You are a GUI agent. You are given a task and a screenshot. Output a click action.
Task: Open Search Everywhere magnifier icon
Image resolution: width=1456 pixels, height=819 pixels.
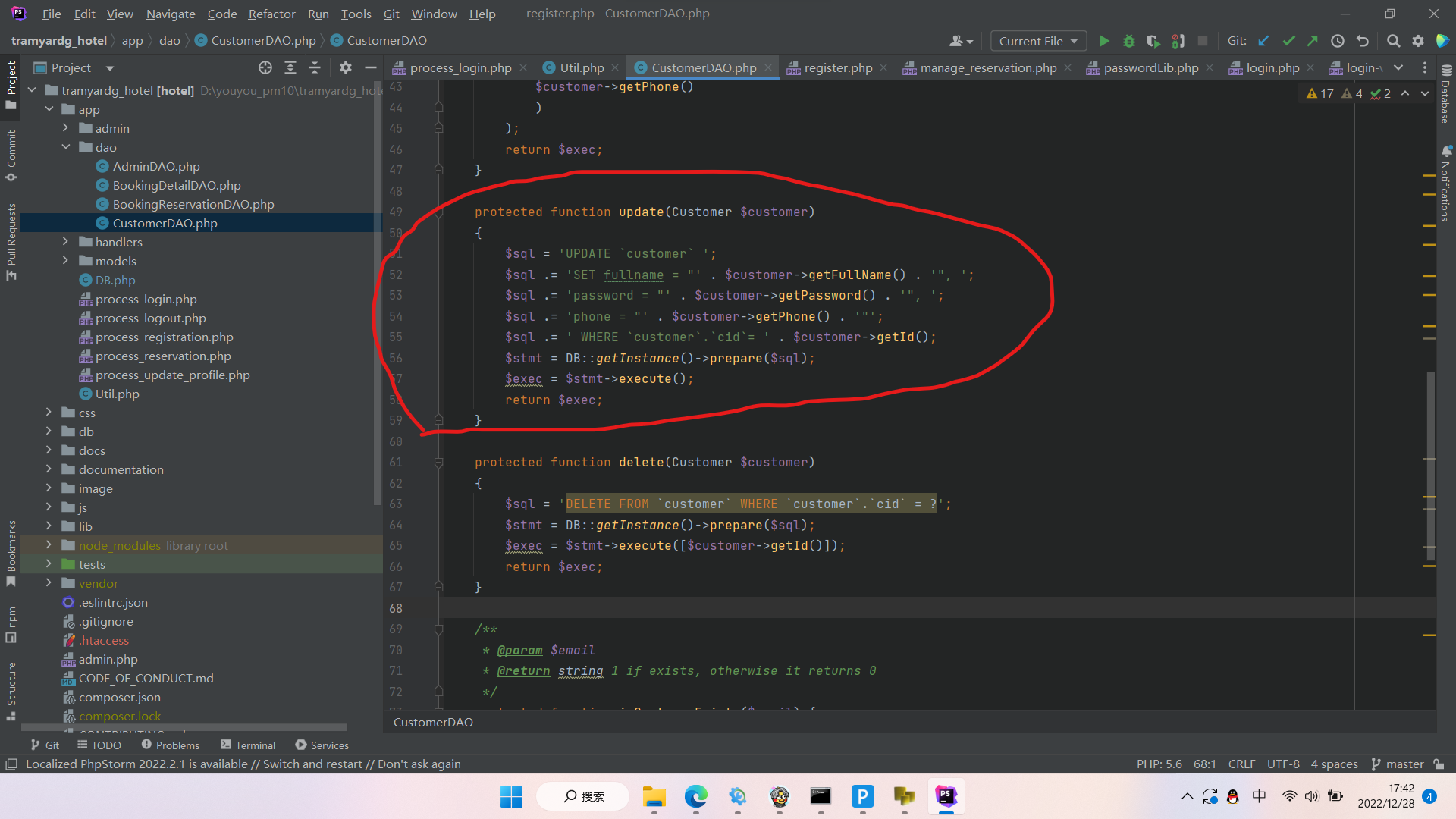[x=1393, y=41]
